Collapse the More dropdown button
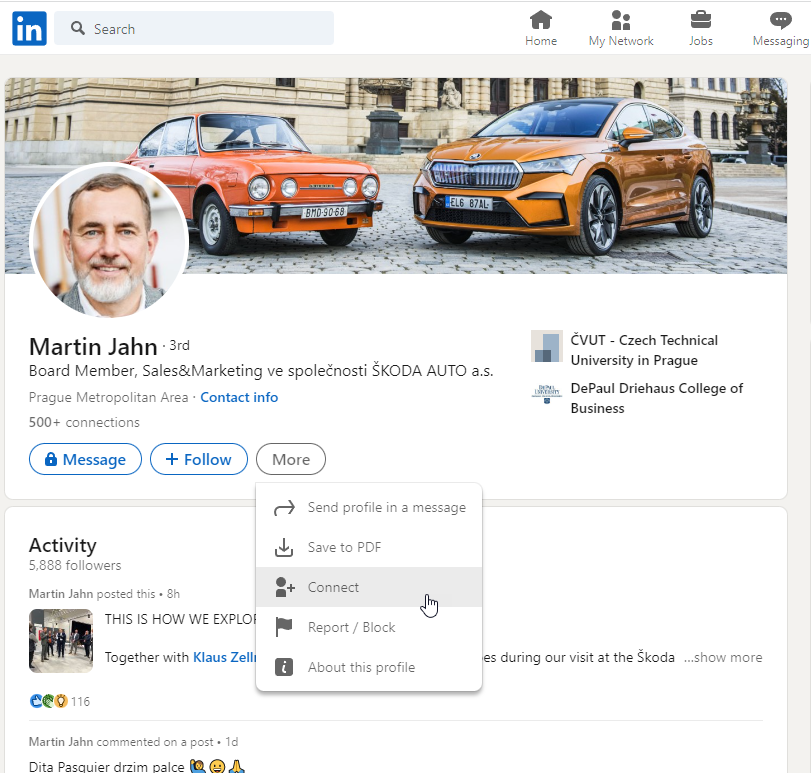811x773 pixels. point(291,460)
